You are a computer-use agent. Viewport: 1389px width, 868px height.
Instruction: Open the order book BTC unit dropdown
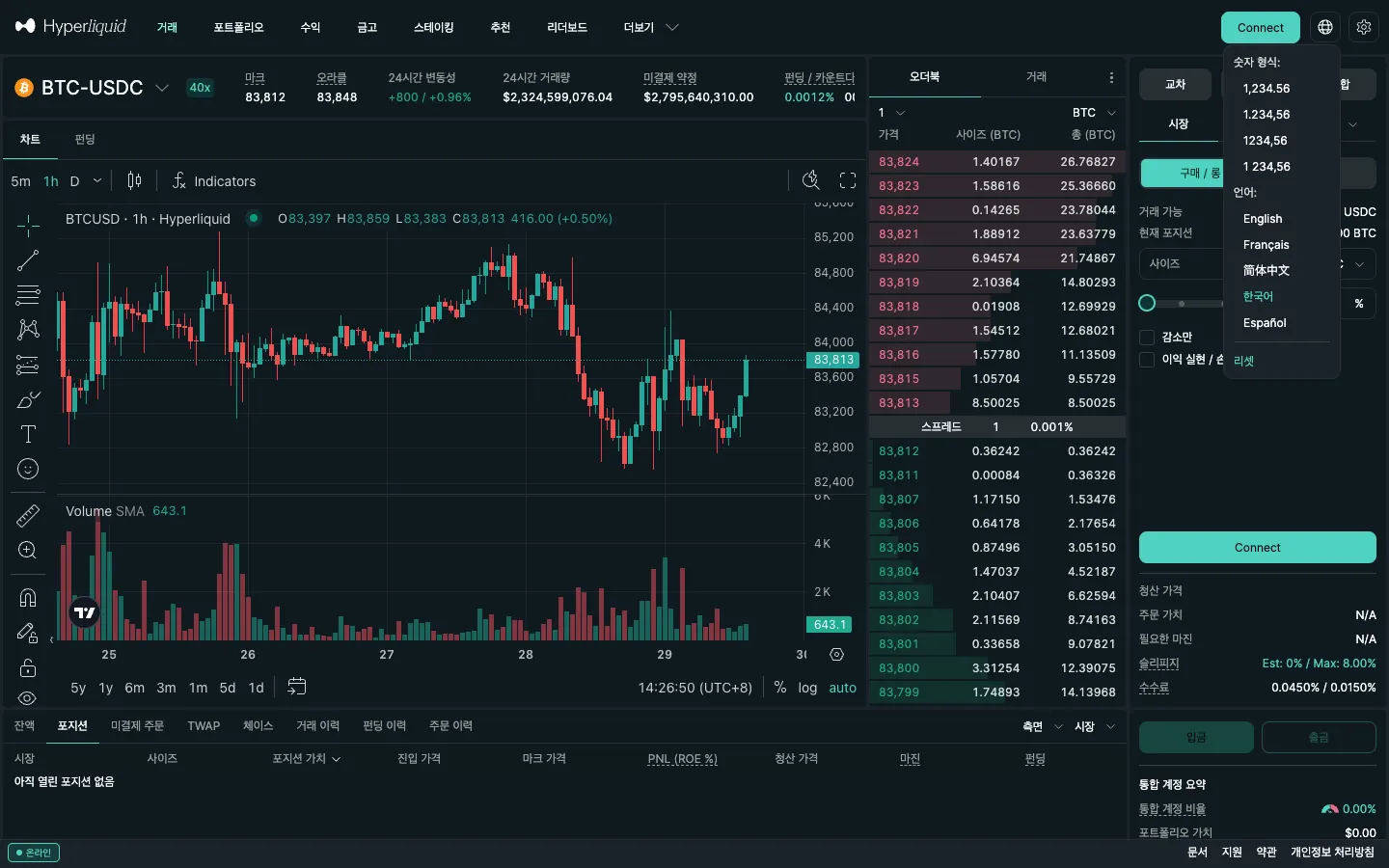tap(1094, 112)
